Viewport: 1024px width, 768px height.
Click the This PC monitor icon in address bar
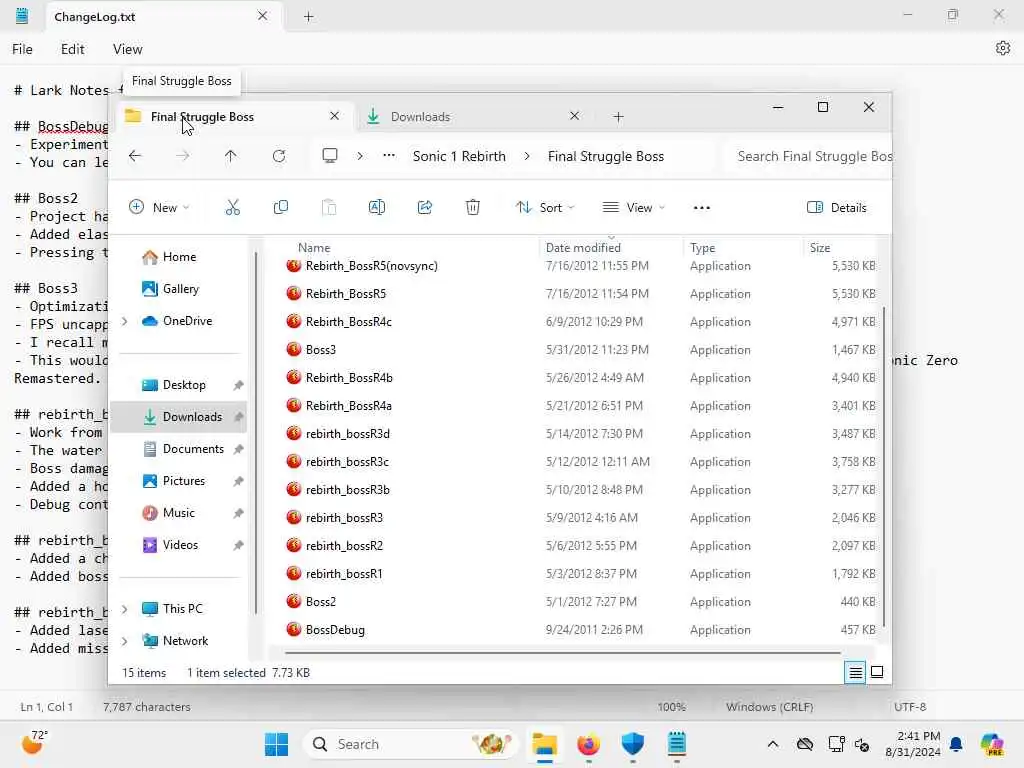330,156
